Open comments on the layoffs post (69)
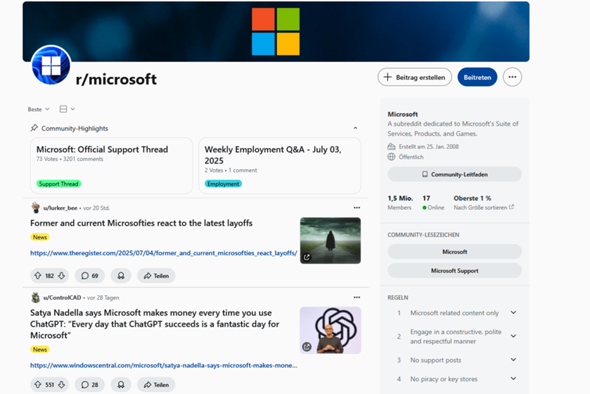 point(90,275)
